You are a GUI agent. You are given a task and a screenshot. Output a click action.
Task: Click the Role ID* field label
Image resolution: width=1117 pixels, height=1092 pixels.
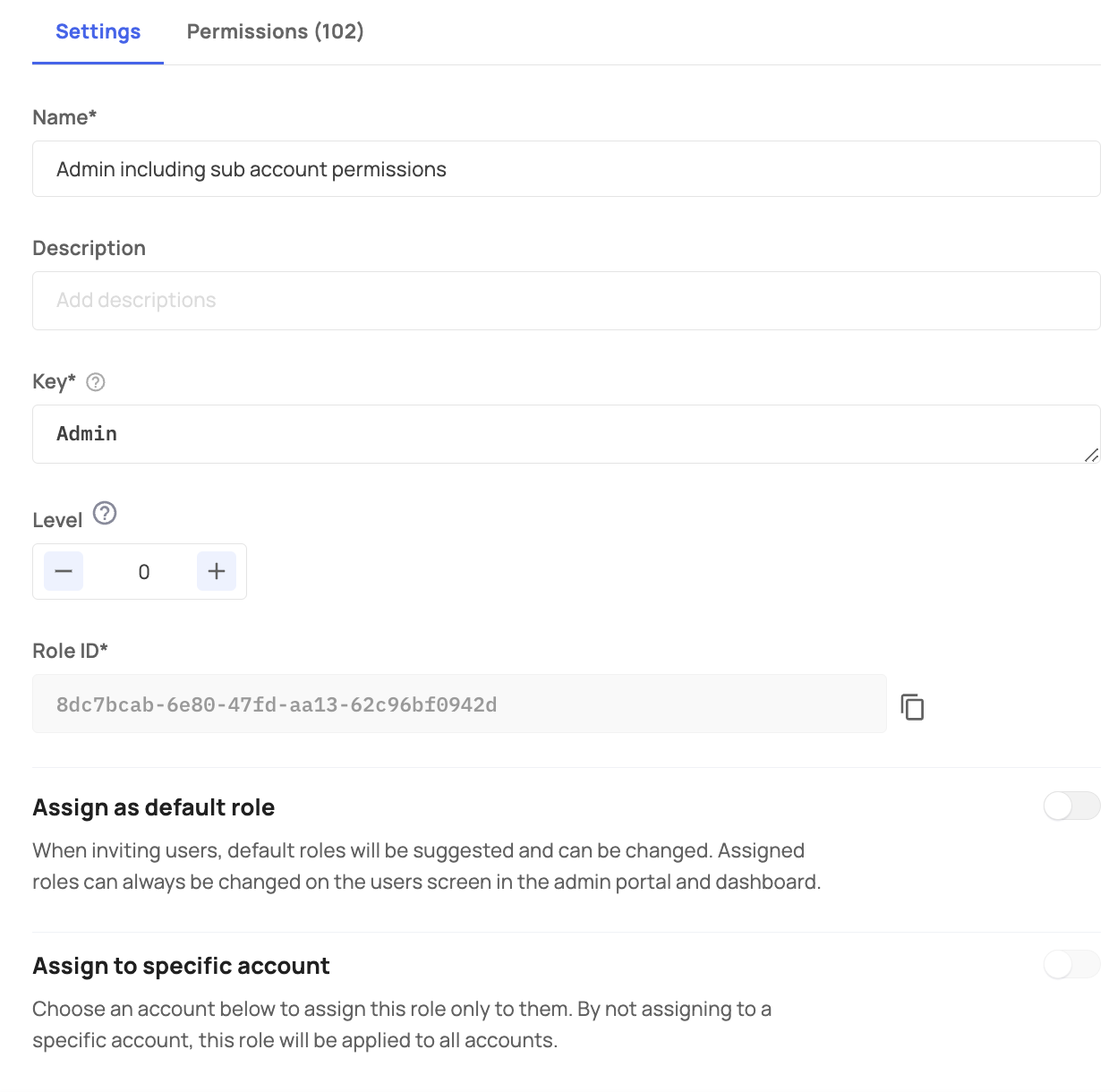(70, 651)
